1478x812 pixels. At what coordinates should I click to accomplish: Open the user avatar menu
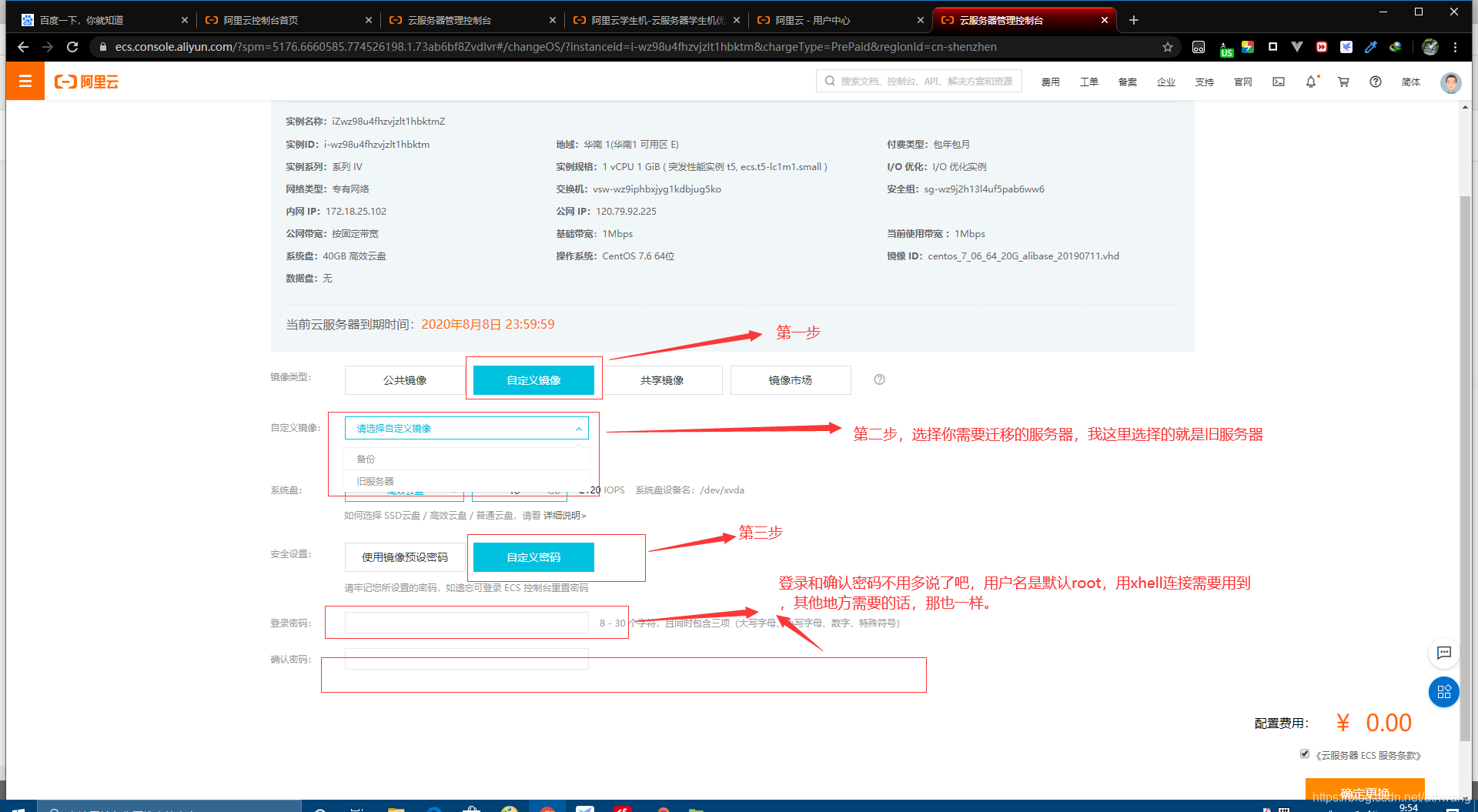coord(1450,82)
